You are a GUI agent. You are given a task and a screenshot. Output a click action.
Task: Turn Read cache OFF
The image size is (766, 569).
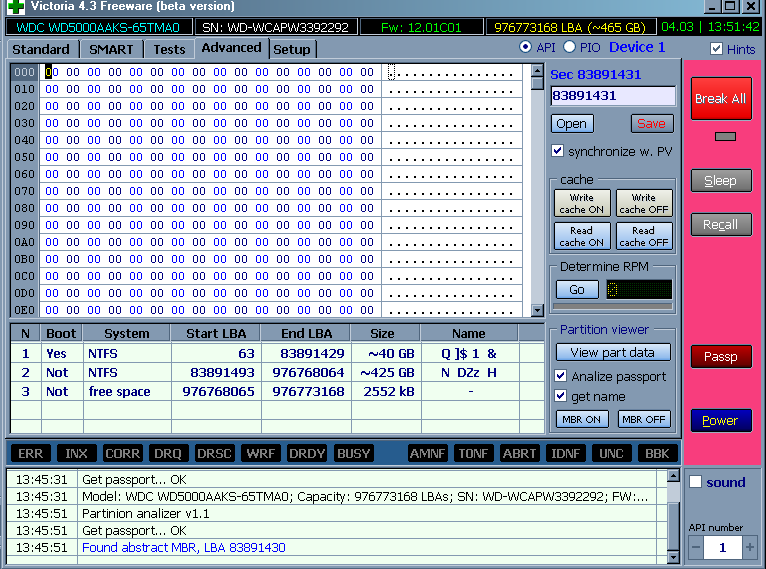(644, 236)
